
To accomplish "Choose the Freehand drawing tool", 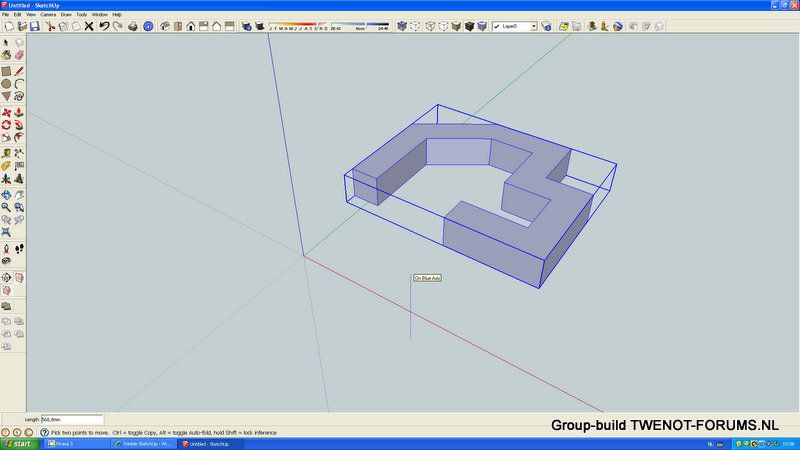I will pos(19,96).
